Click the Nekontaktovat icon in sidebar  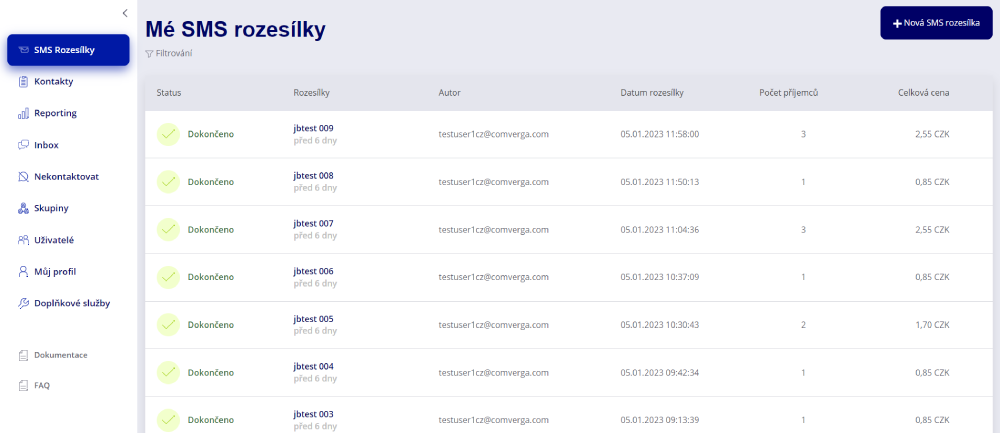(x=23, y=177)
